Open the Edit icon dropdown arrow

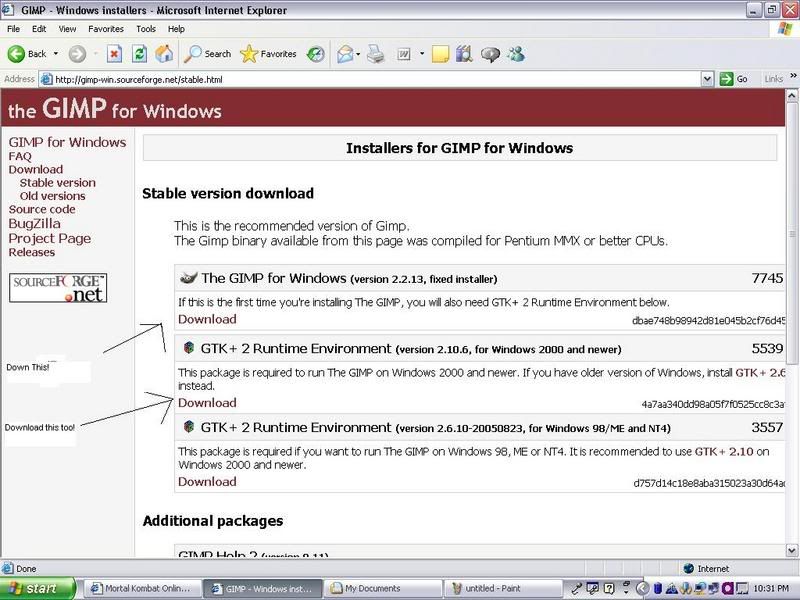pos(422,54)
